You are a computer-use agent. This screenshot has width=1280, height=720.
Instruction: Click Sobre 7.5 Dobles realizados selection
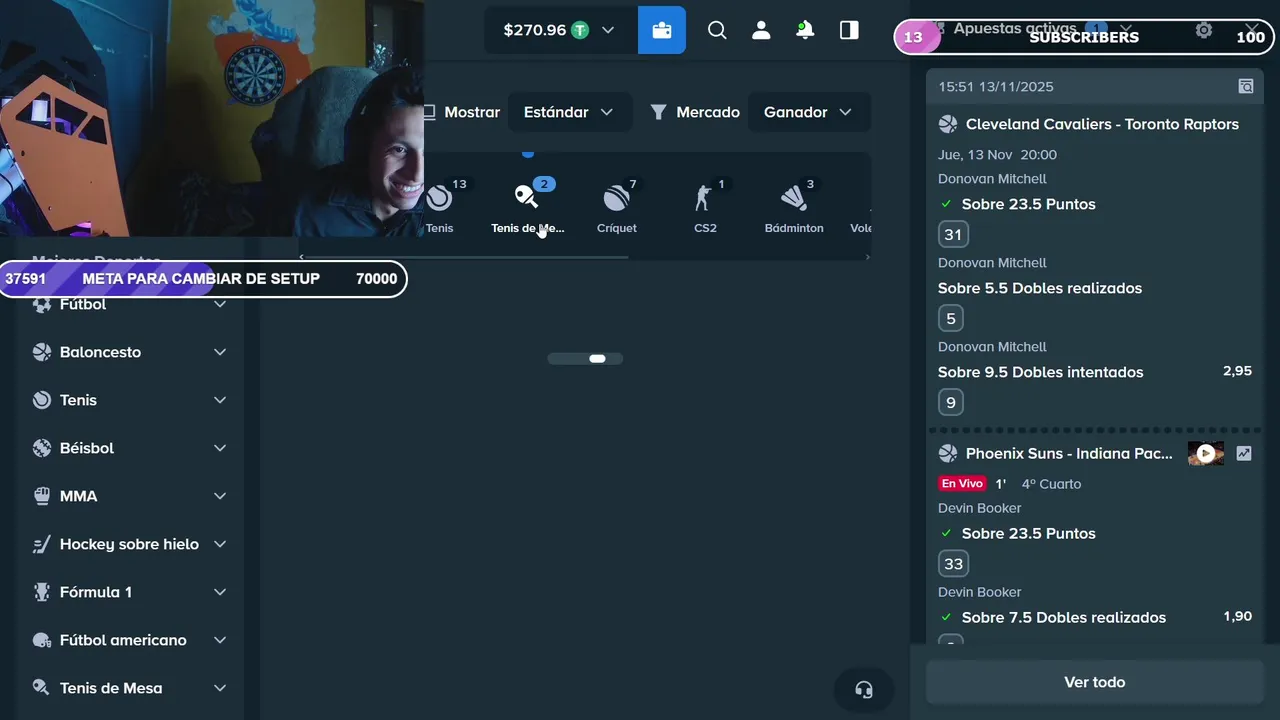pos(1064,617)
